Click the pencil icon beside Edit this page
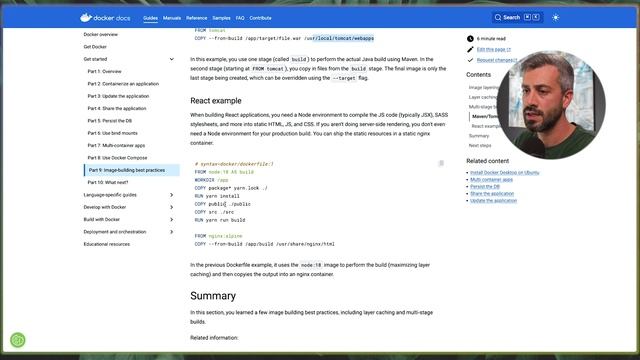Screen dimensions: 640x360 pyautogui.click(x=470, y=49)
